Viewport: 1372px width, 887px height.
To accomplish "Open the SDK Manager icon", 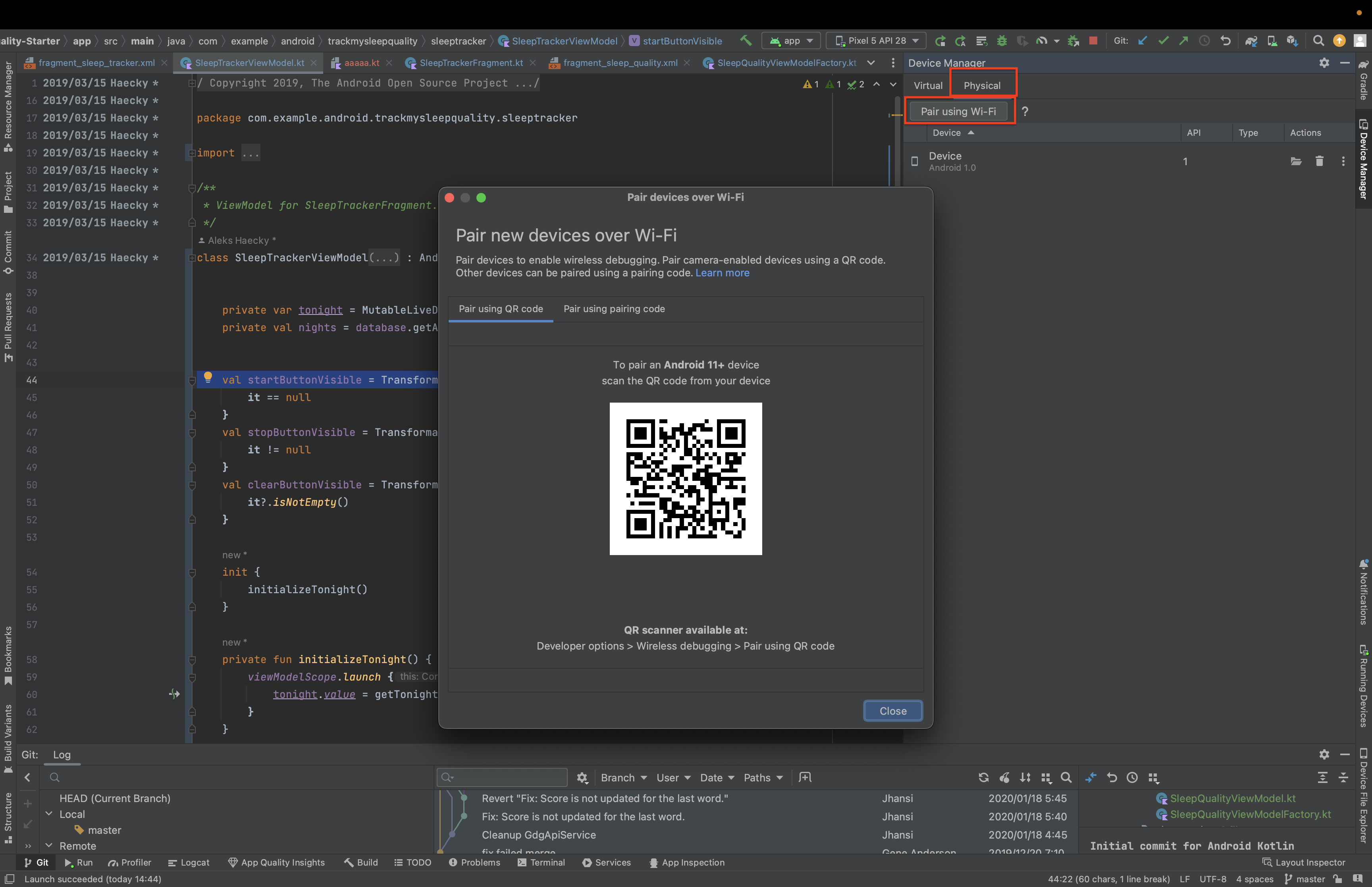I will click(x=1293, y=40).
